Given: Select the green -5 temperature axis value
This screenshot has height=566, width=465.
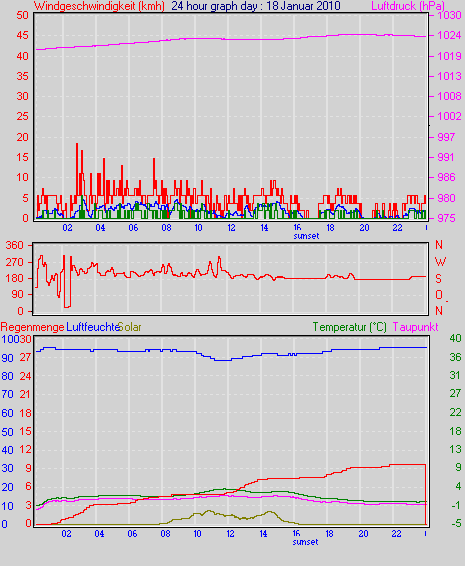Looking at the screenshot, I should tap(455, 523).
